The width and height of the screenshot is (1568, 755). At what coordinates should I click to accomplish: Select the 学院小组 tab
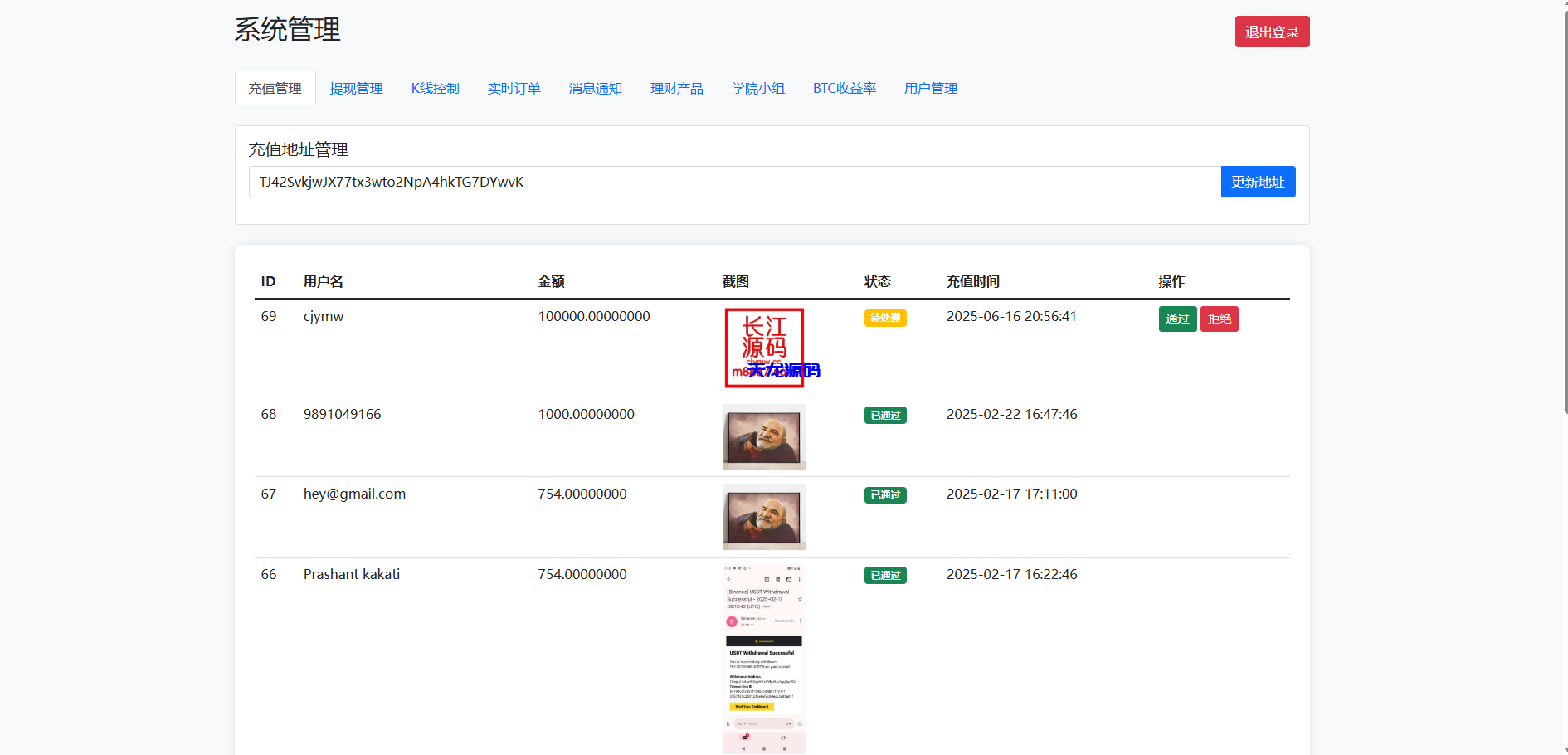[x=757, y=88]
